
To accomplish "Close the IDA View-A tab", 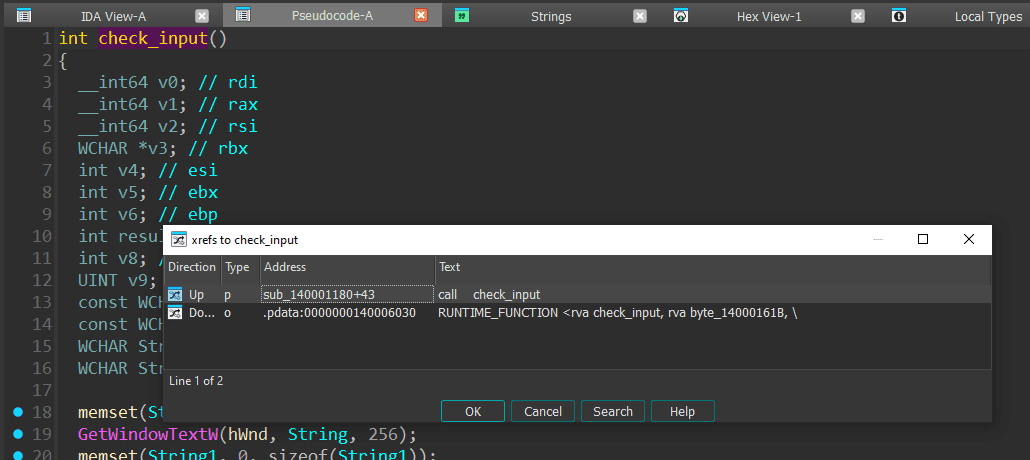I will coord(202,16).
